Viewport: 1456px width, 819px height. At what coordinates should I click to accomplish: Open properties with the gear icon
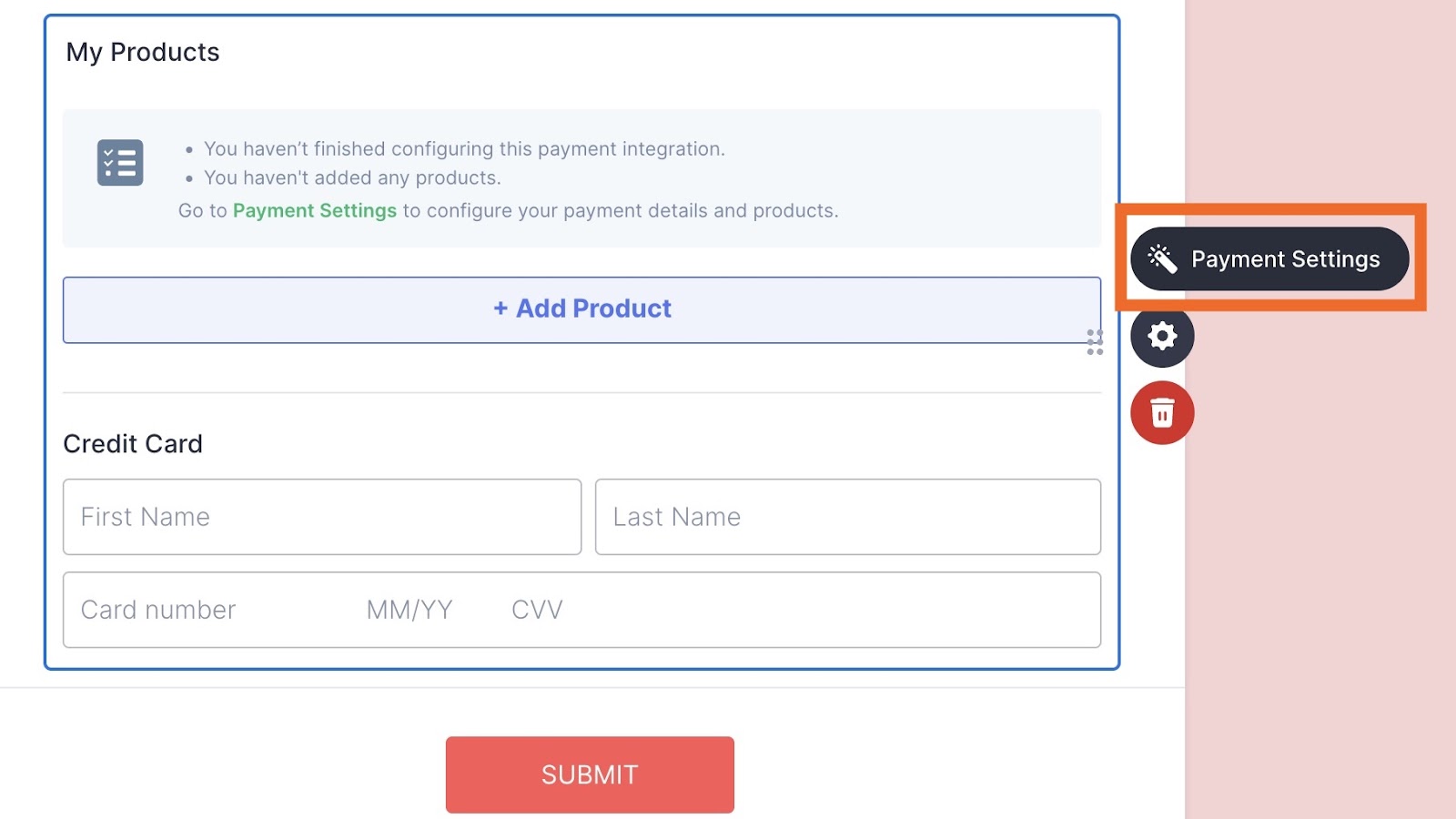(1162, 337)
